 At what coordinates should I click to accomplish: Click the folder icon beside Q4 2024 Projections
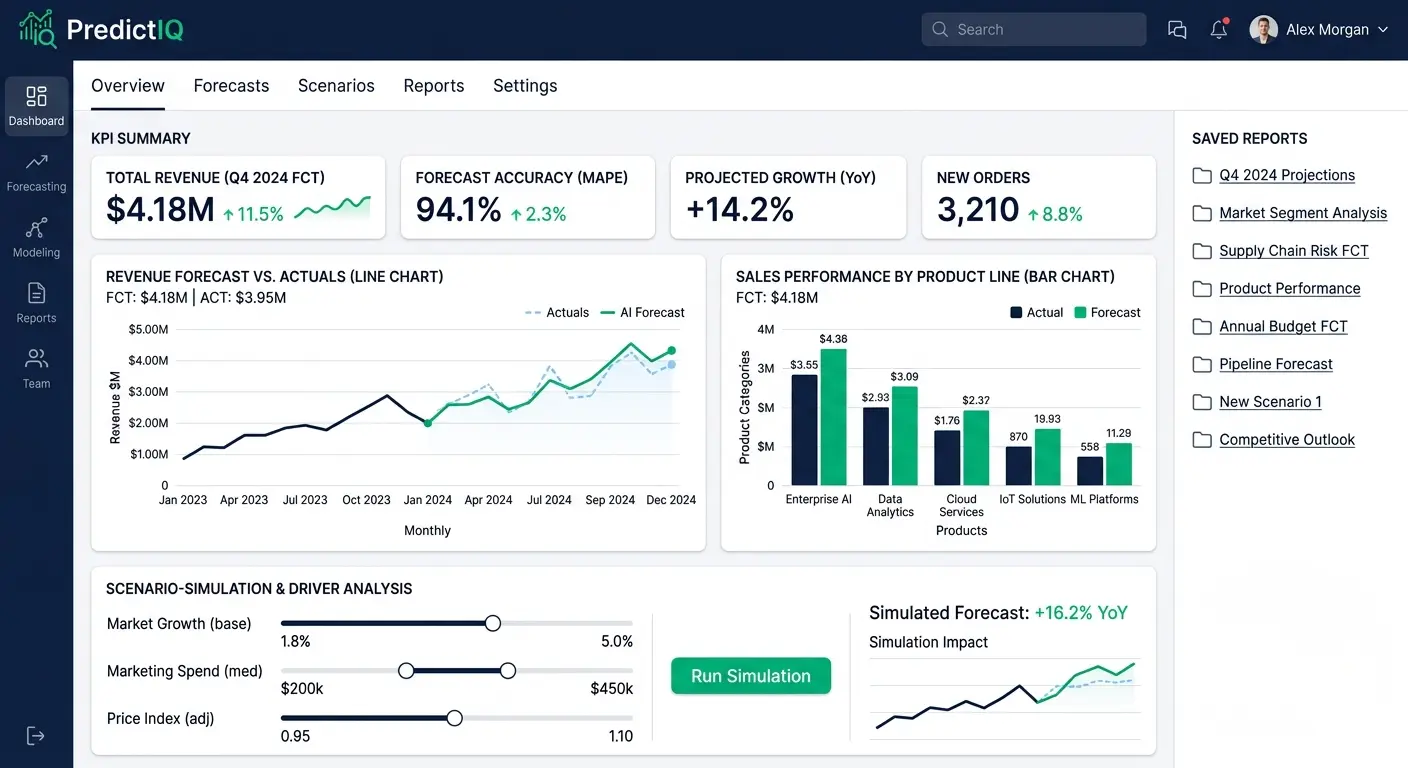pyautogui.click(x=1202, y=176)
